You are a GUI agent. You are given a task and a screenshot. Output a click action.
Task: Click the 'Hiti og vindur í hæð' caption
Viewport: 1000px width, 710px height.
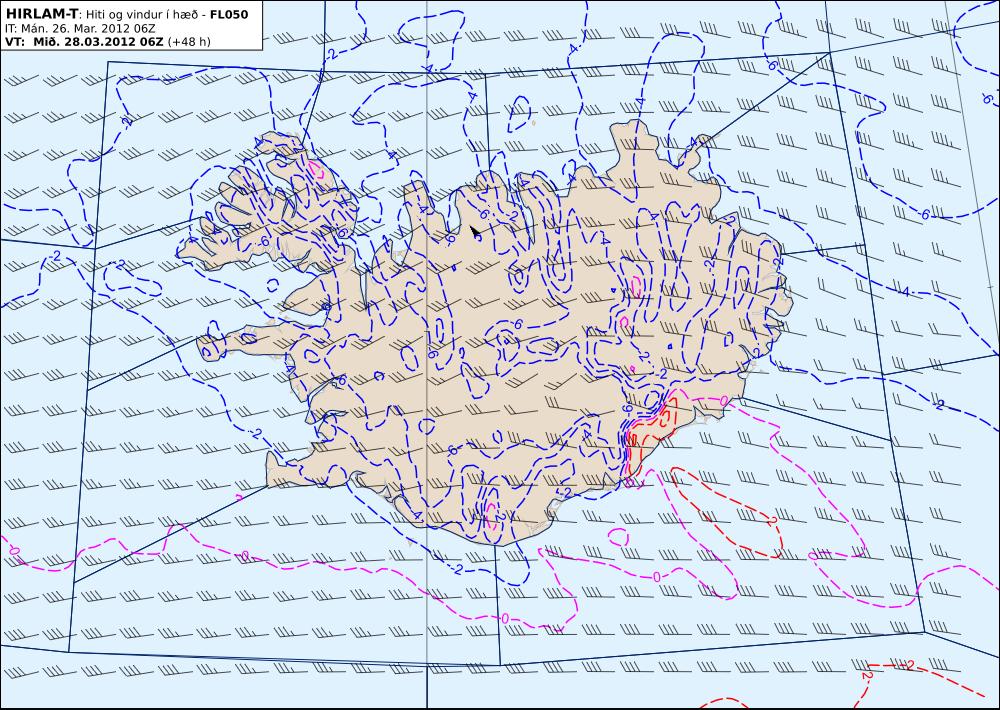tap(143, 15)
